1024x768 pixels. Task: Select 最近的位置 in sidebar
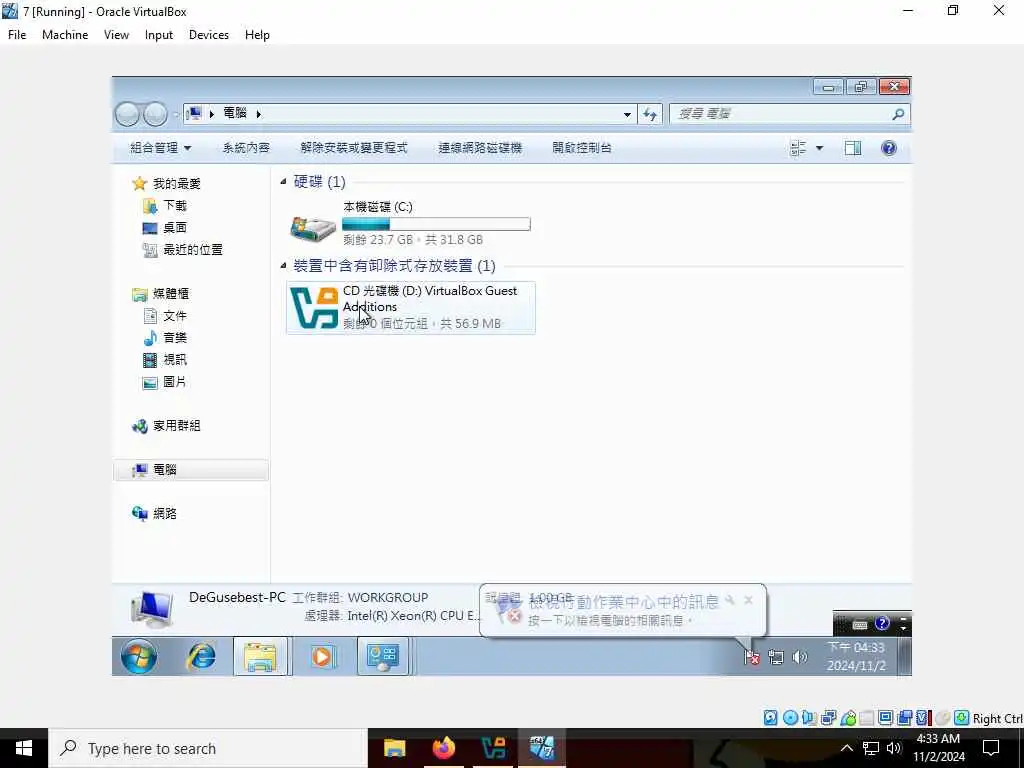pyautogui.click(x=183, y=250)
